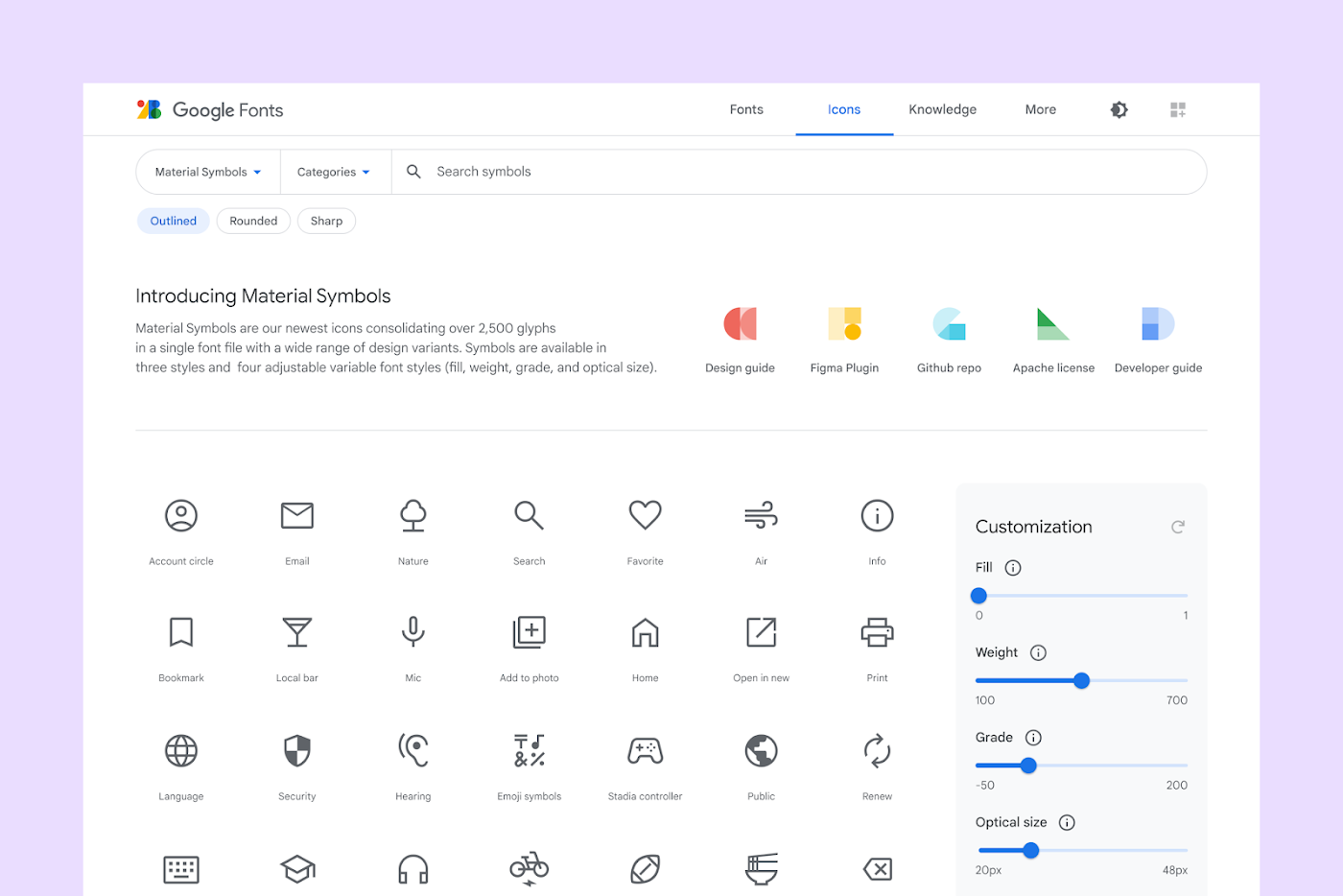
Task: Open the Knowledge tab
Action: 942,108
